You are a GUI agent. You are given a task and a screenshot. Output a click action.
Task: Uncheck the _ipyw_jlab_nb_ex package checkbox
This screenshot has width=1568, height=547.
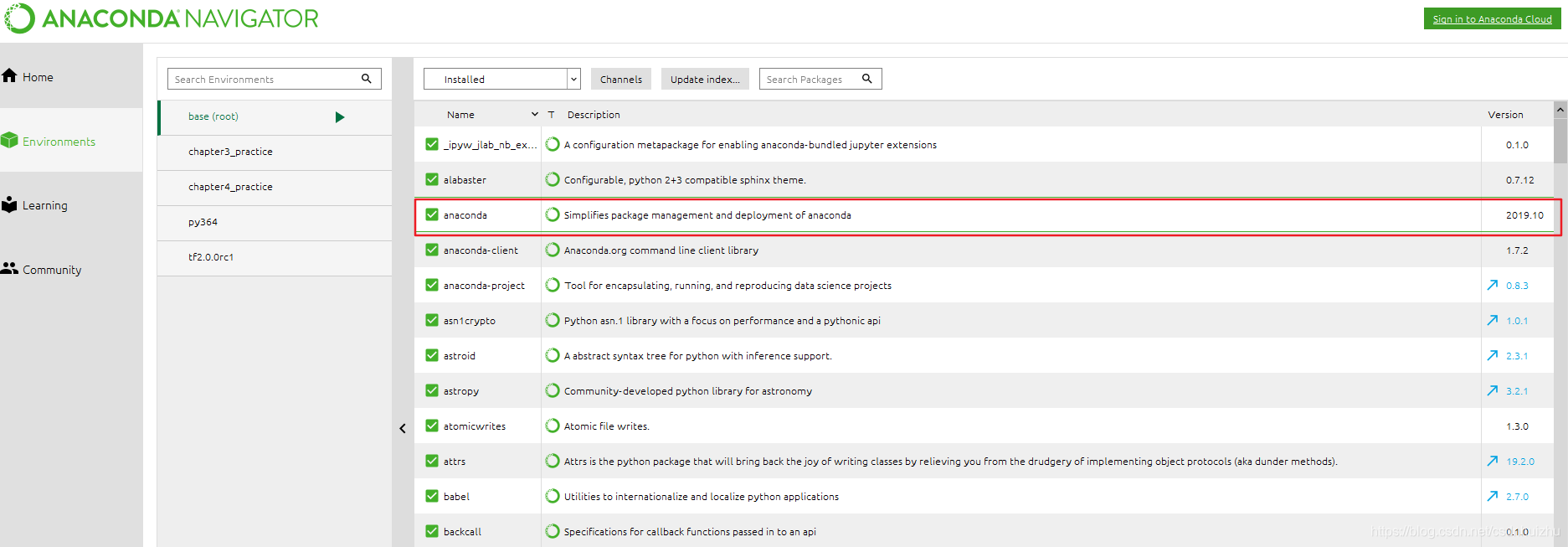click(432, 144)
